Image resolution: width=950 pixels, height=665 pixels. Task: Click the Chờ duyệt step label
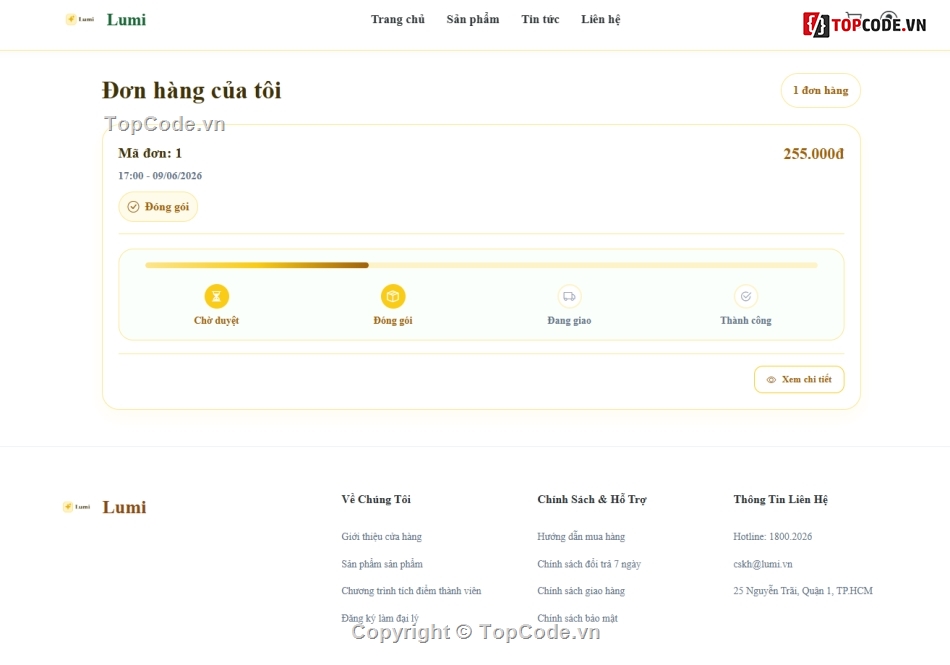click(216, 320)
